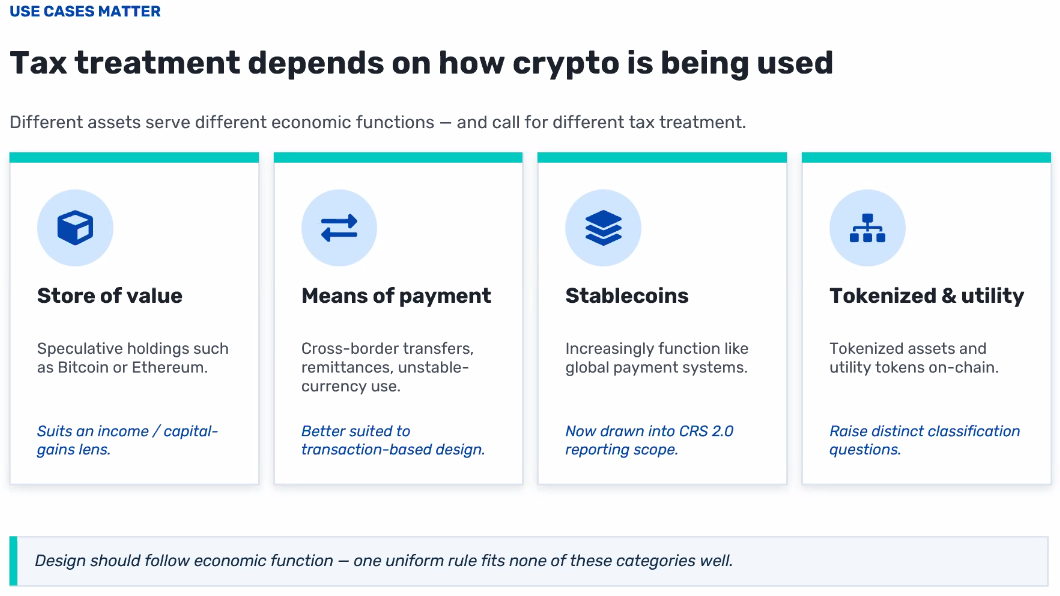Click the 'Design should follow economic function' callout
This screenshot has height=596, width=1060.
[x=529, y=561]
